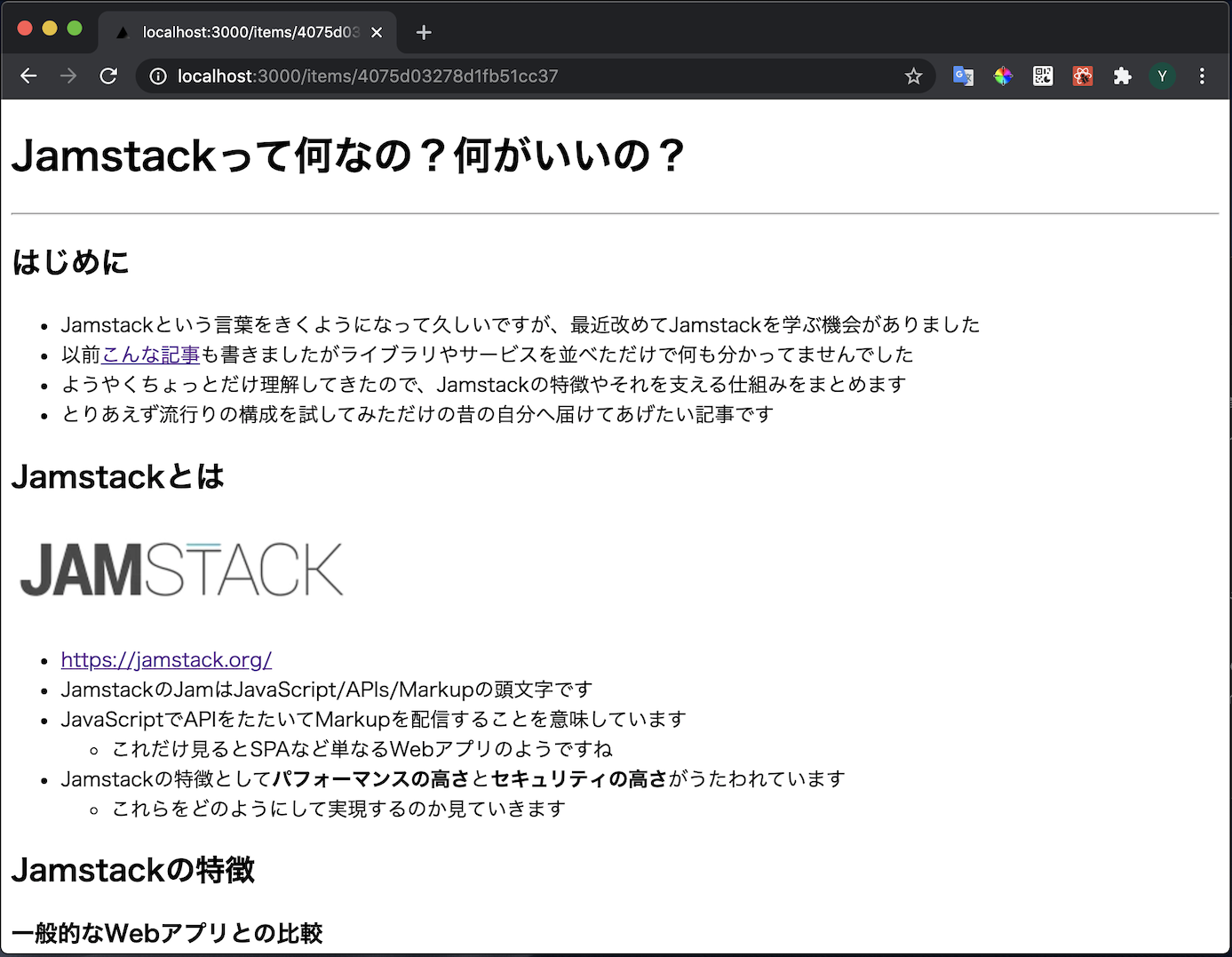Click sub-bullet これらをどのようにして実現

(338, 809)
